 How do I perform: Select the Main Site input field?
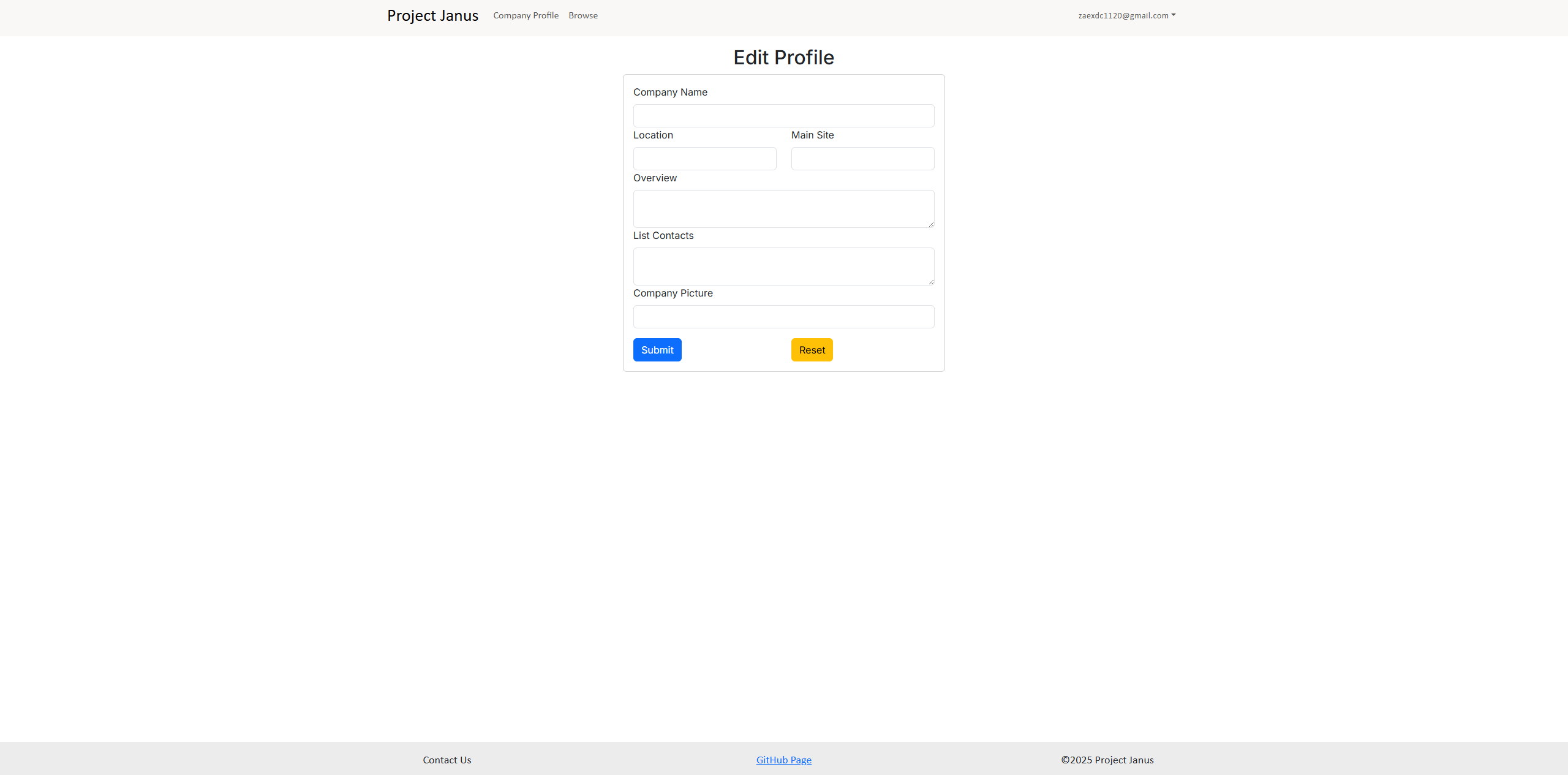pos(862,159)
